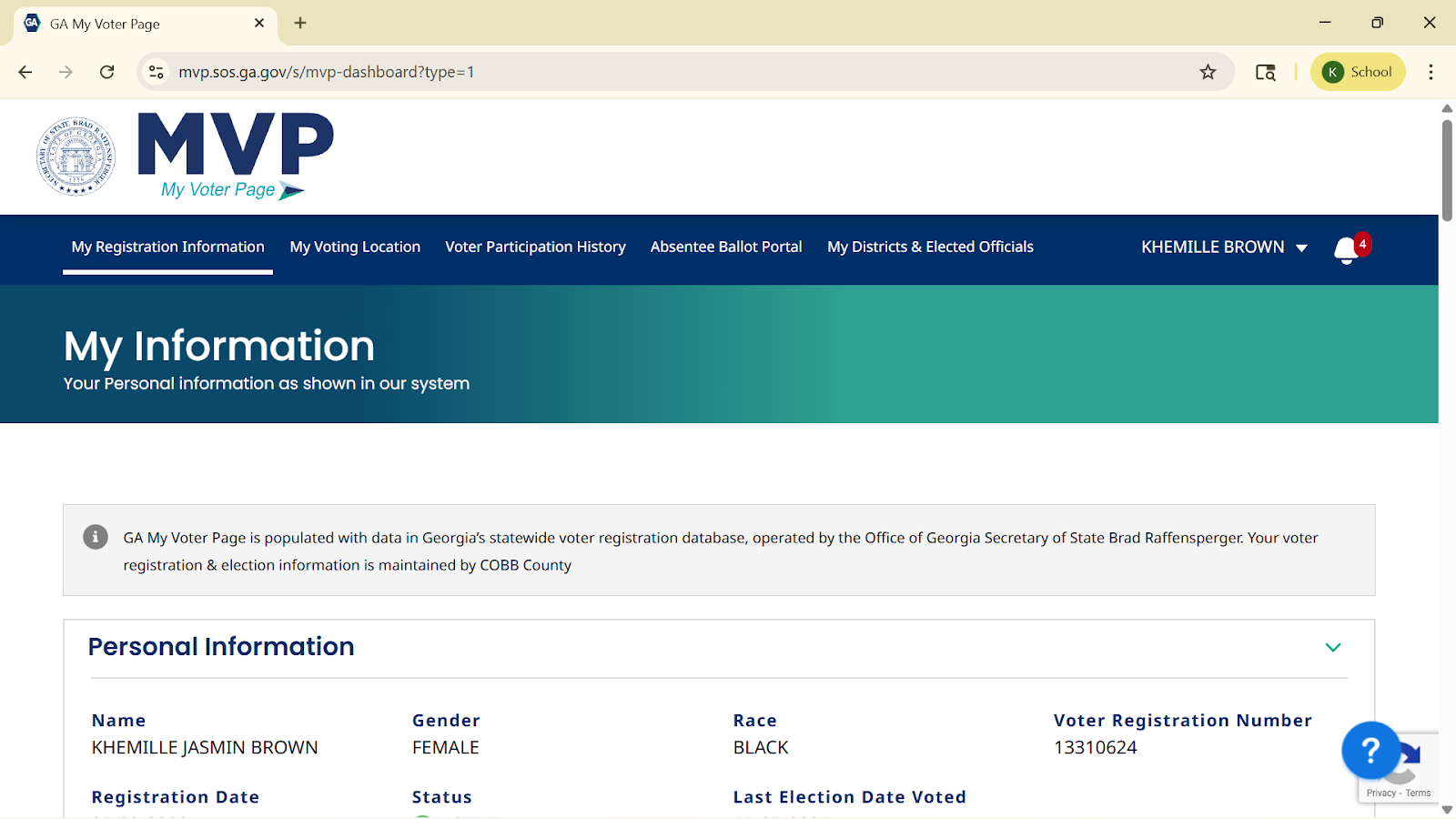
Task: Collapse the Personal Information section chevron
Action: 1333,647
